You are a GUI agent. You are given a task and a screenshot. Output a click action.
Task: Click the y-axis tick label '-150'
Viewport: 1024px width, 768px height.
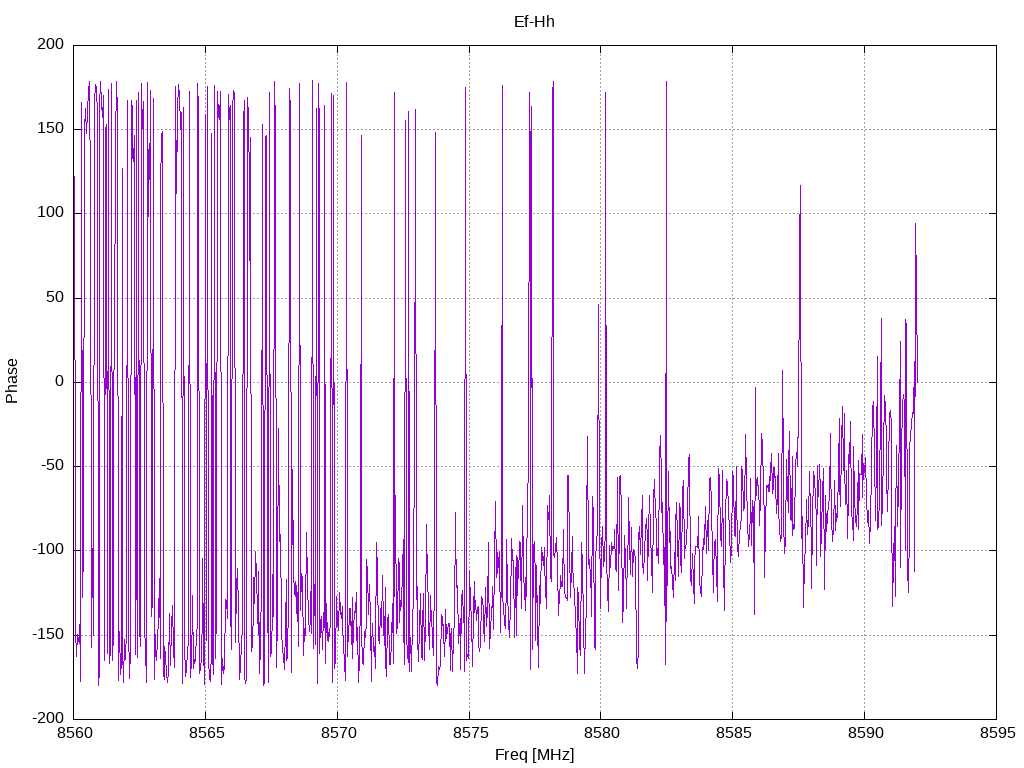click(x=48, y=634)
